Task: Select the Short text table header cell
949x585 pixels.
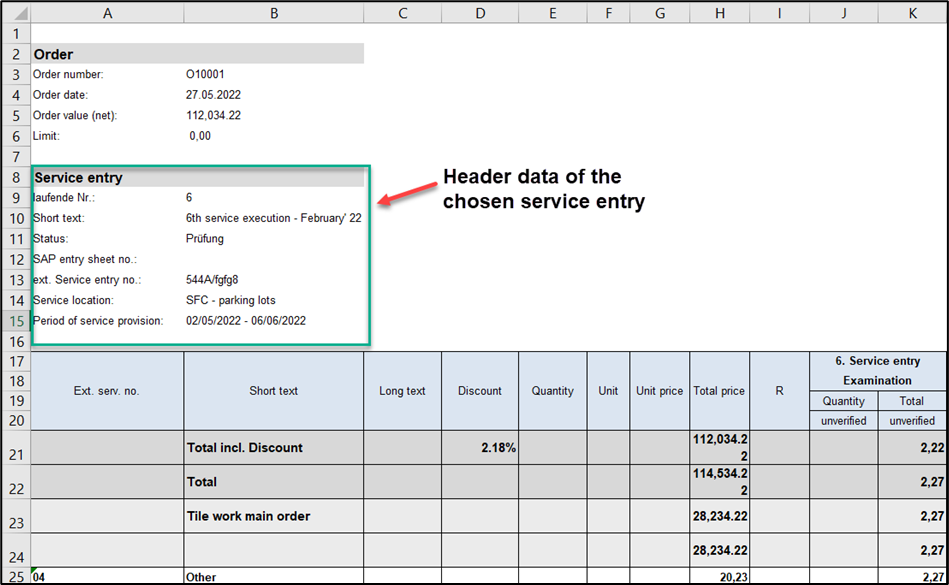Action: (x=273, y=391)
